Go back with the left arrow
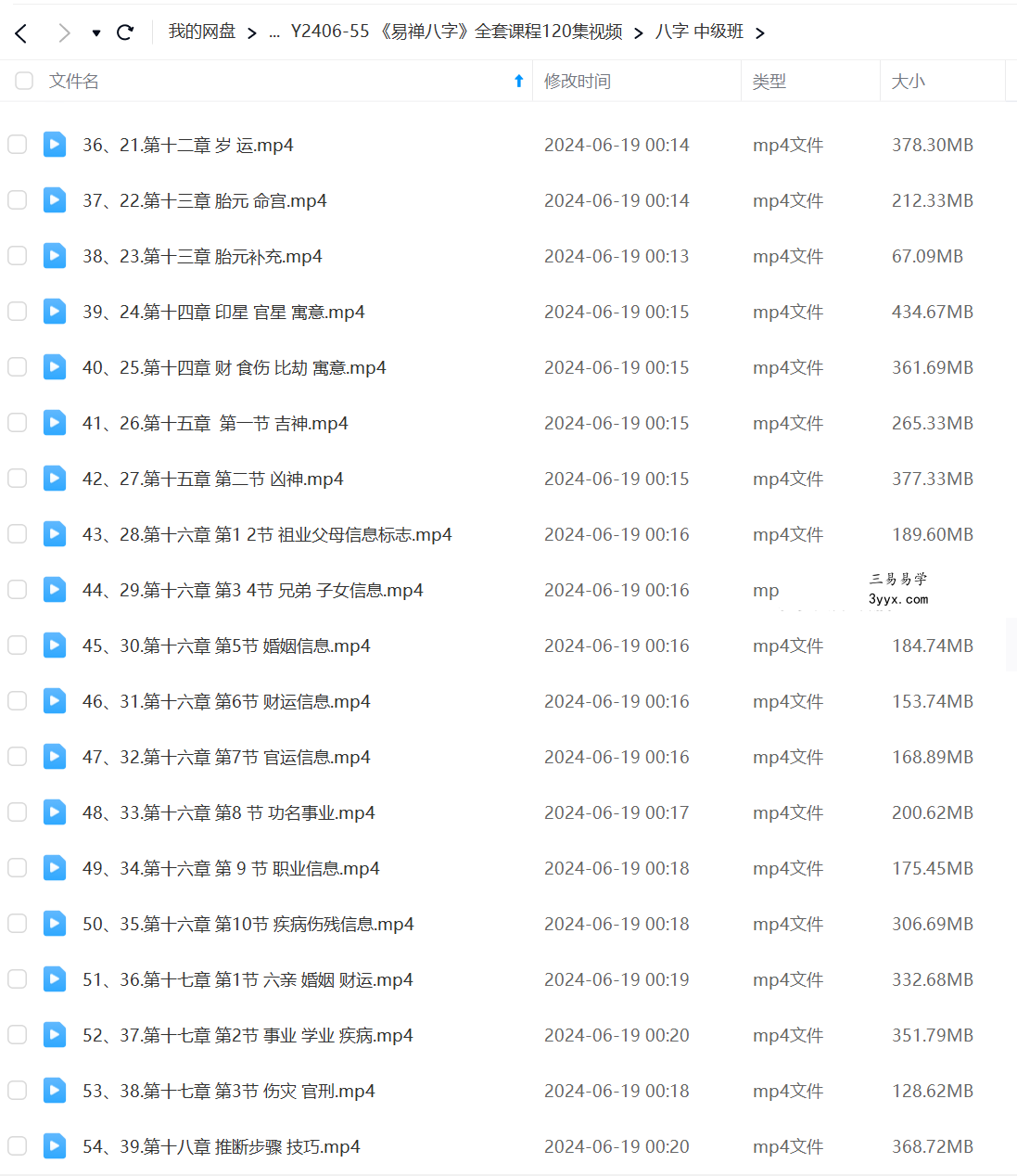1017x1176 pixels. (21, 33)
